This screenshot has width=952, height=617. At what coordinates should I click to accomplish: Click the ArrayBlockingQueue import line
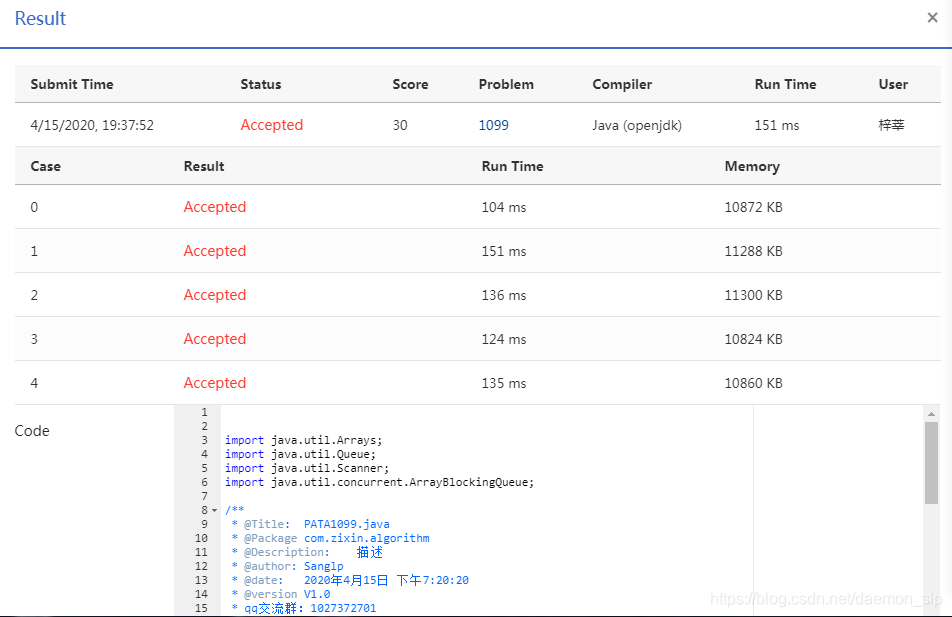pyautogui.click(x=379, y=482)
